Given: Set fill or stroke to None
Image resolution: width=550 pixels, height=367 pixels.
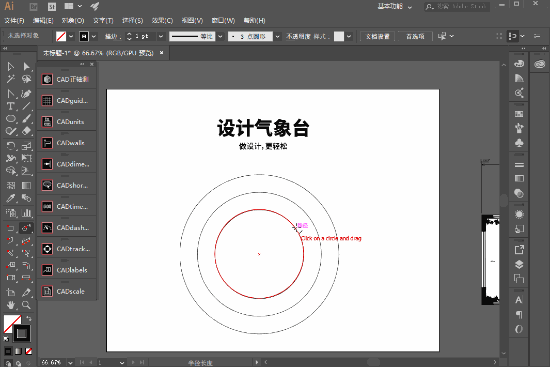Looking at the screenshot, I should coord(29,351).
